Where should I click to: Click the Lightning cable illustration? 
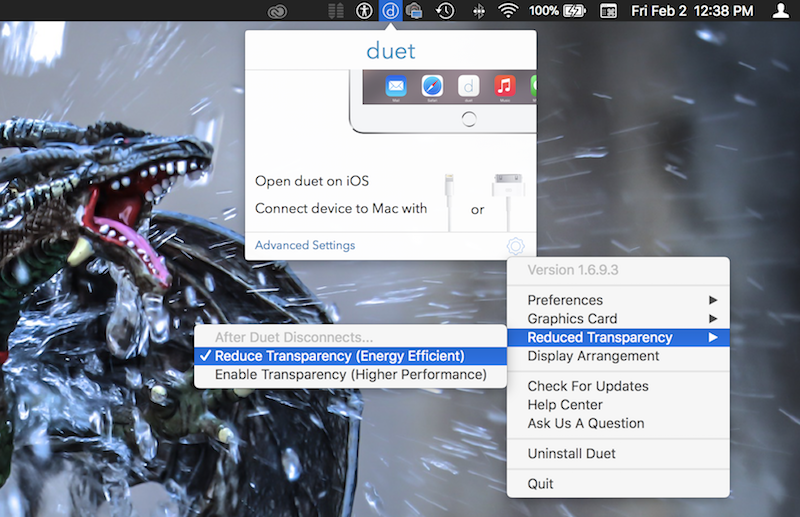(449, 202)
